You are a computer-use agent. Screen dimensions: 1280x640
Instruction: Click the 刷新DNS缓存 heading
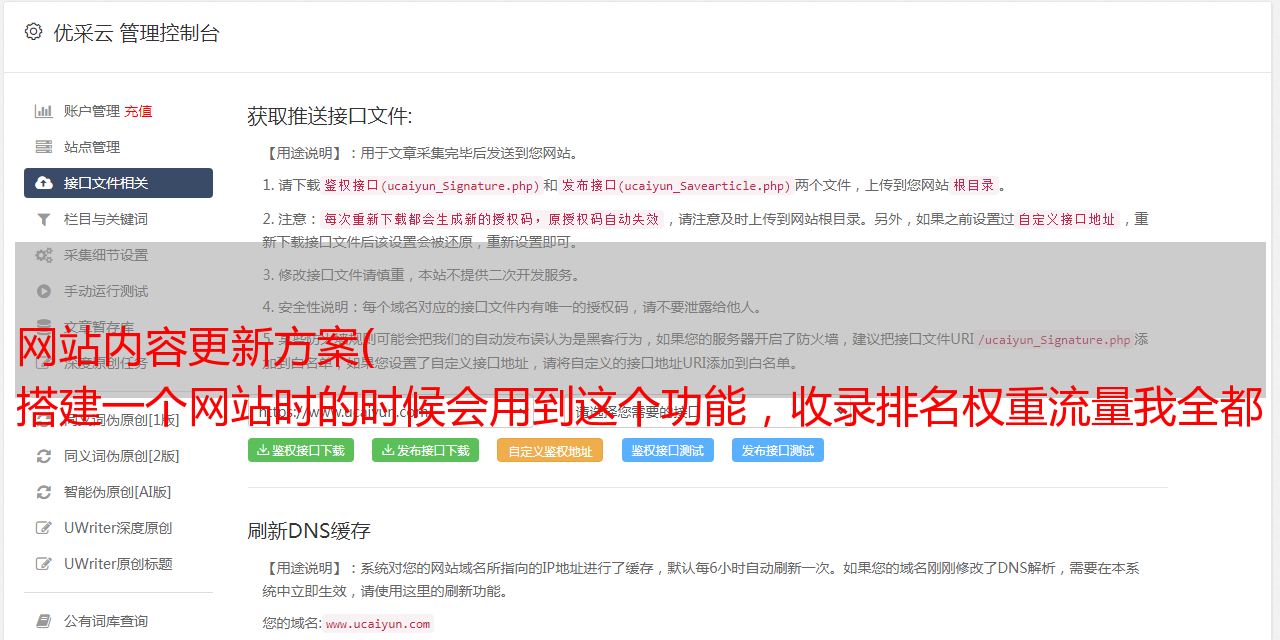coord(309,530)
